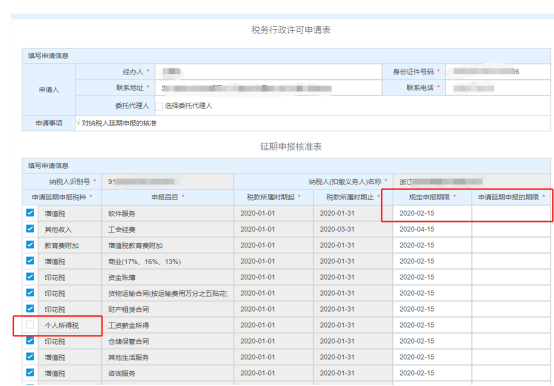Click the 身份证件号码 input field

coord(498,72)
